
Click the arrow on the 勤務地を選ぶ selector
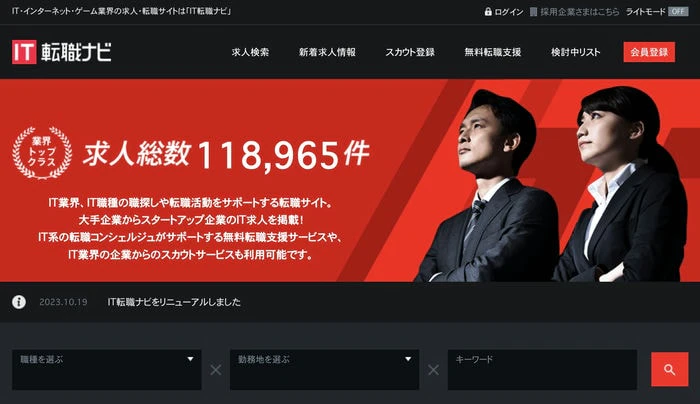(x=408, y=359)
